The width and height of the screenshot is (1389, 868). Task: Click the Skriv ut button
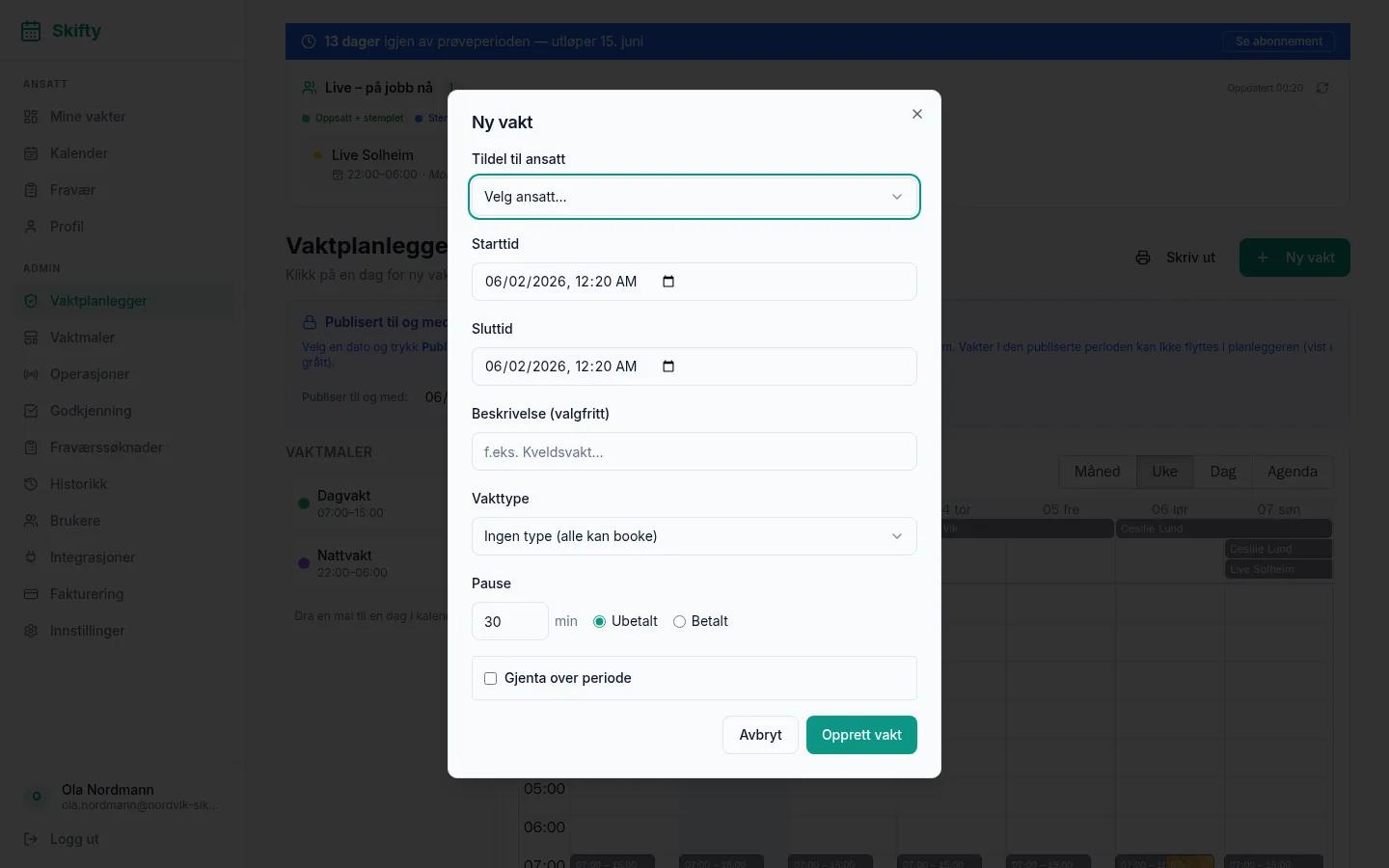point(1175,258)
